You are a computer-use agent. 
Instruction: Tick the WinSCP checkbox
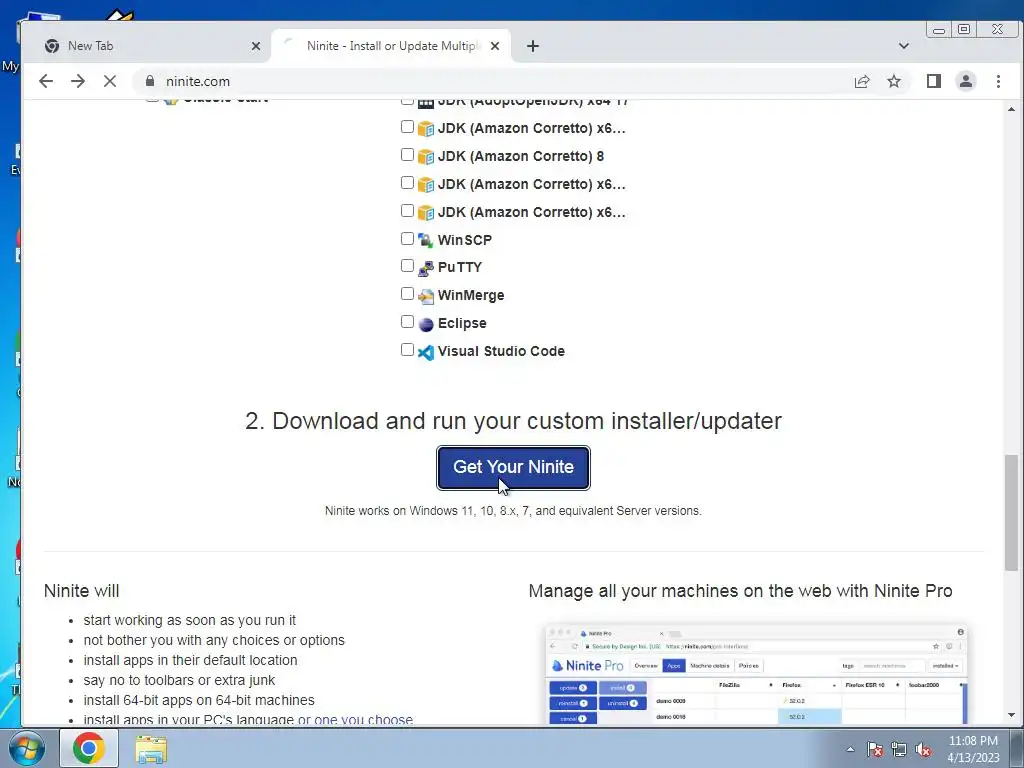pos(408,239)
